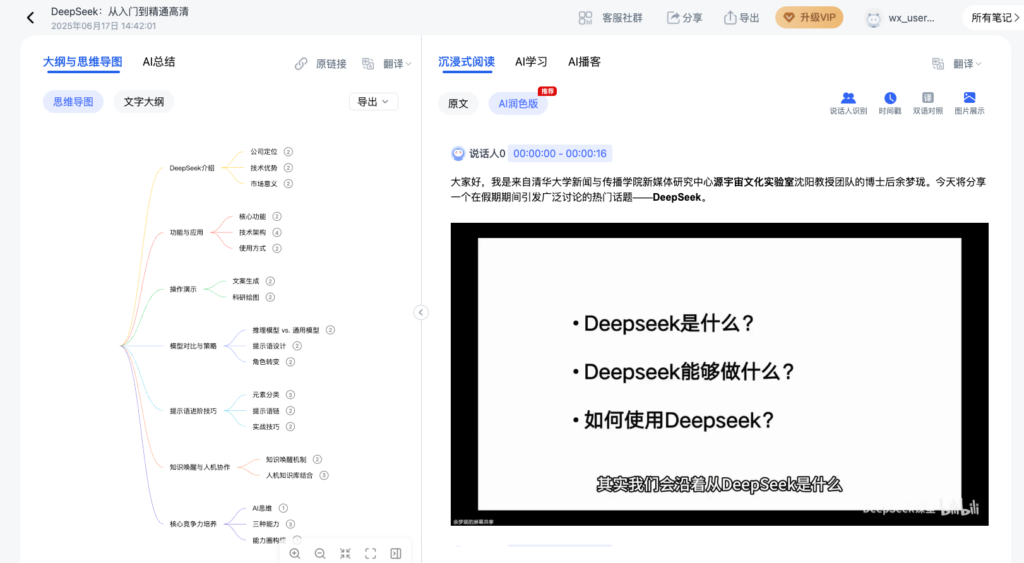
Task: Toggle 图片展示 image display
Action: pyautogui.click(x=969, y=103)
